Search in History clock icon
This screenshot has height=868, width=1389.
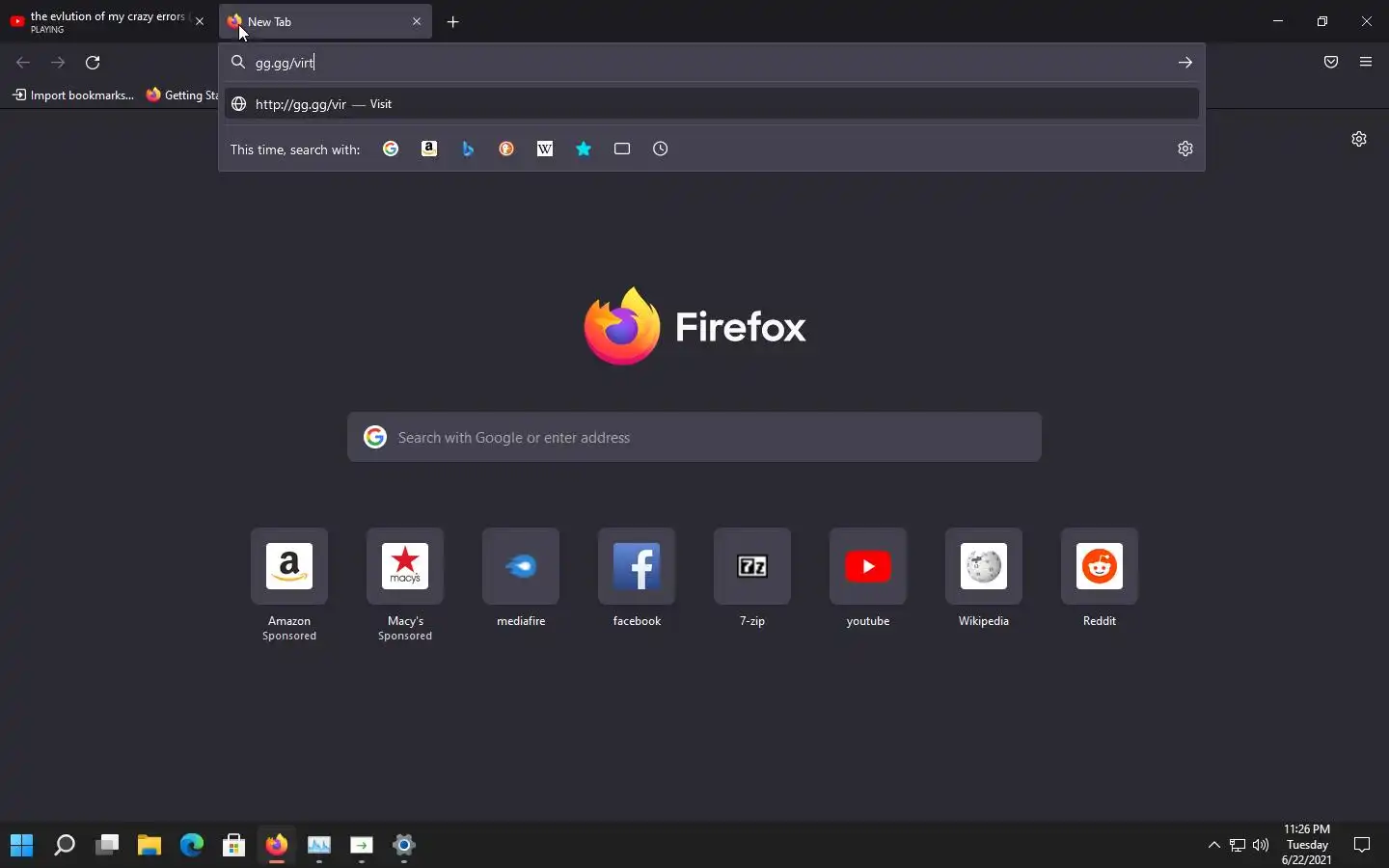662,149
